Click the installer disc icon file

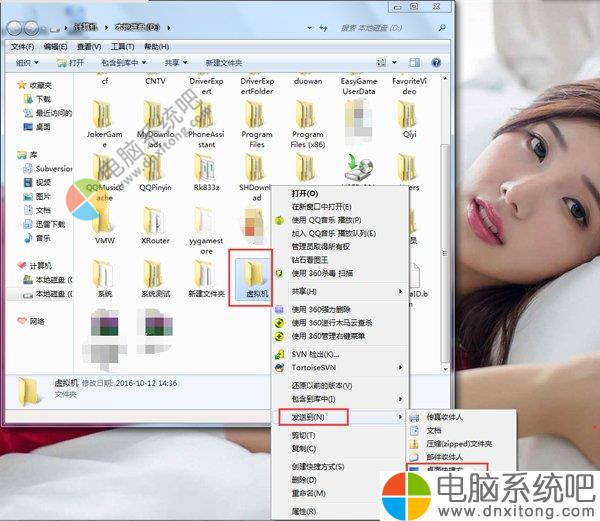click(x=358, y=168)
